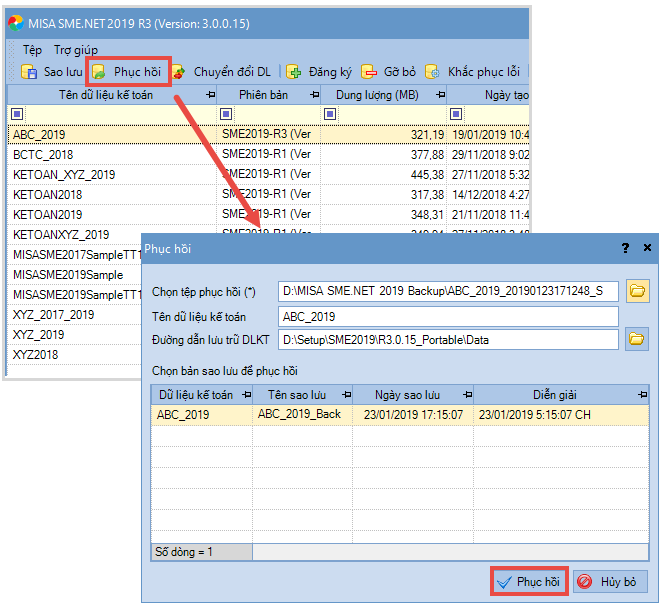661x606 pixels.
Task: Browse for restore file with folder icon
Action: [x=637, y=291]
